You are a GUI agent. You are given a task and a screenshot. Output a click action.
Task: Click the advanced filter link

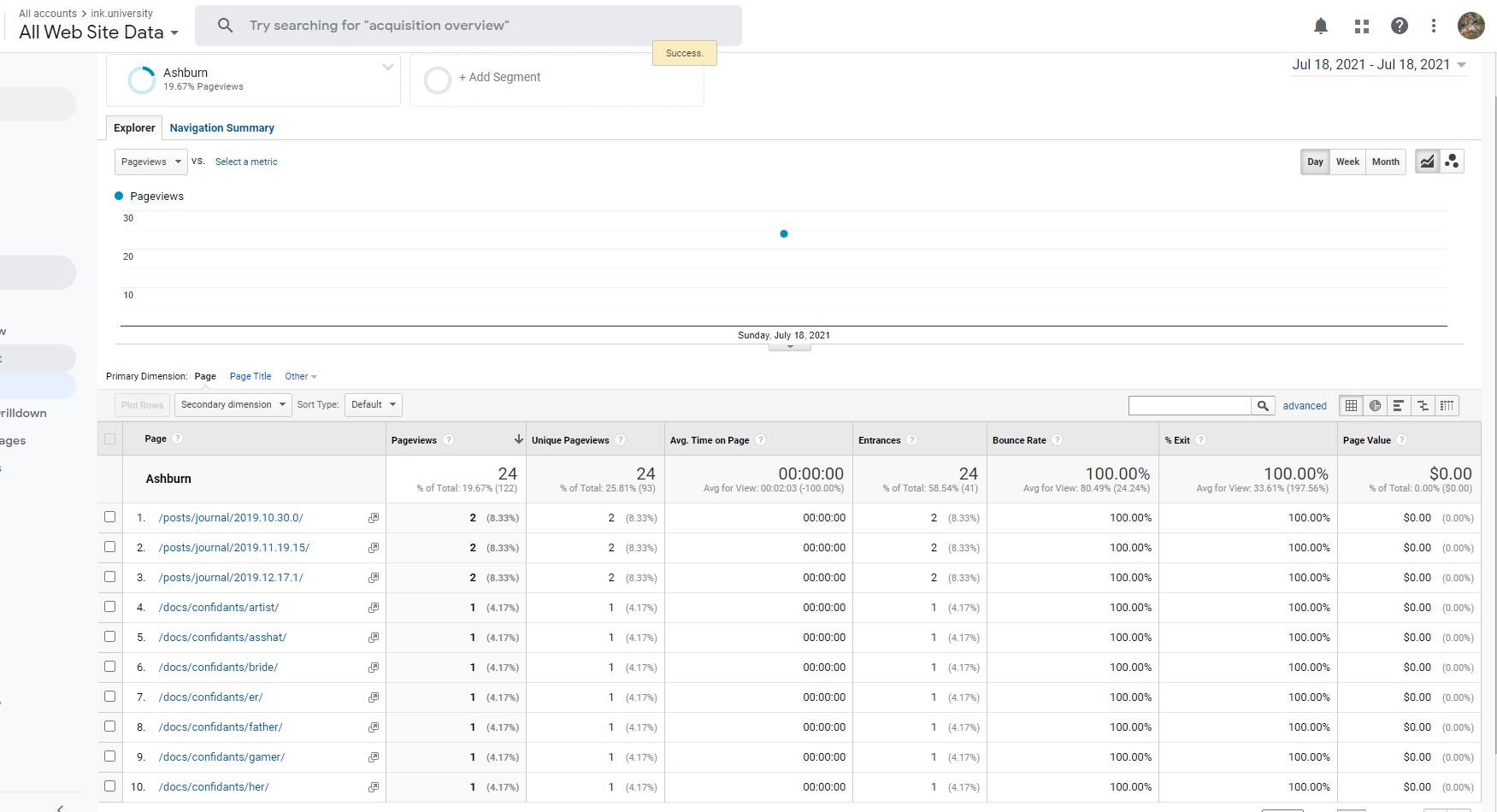coord(1304,406)
